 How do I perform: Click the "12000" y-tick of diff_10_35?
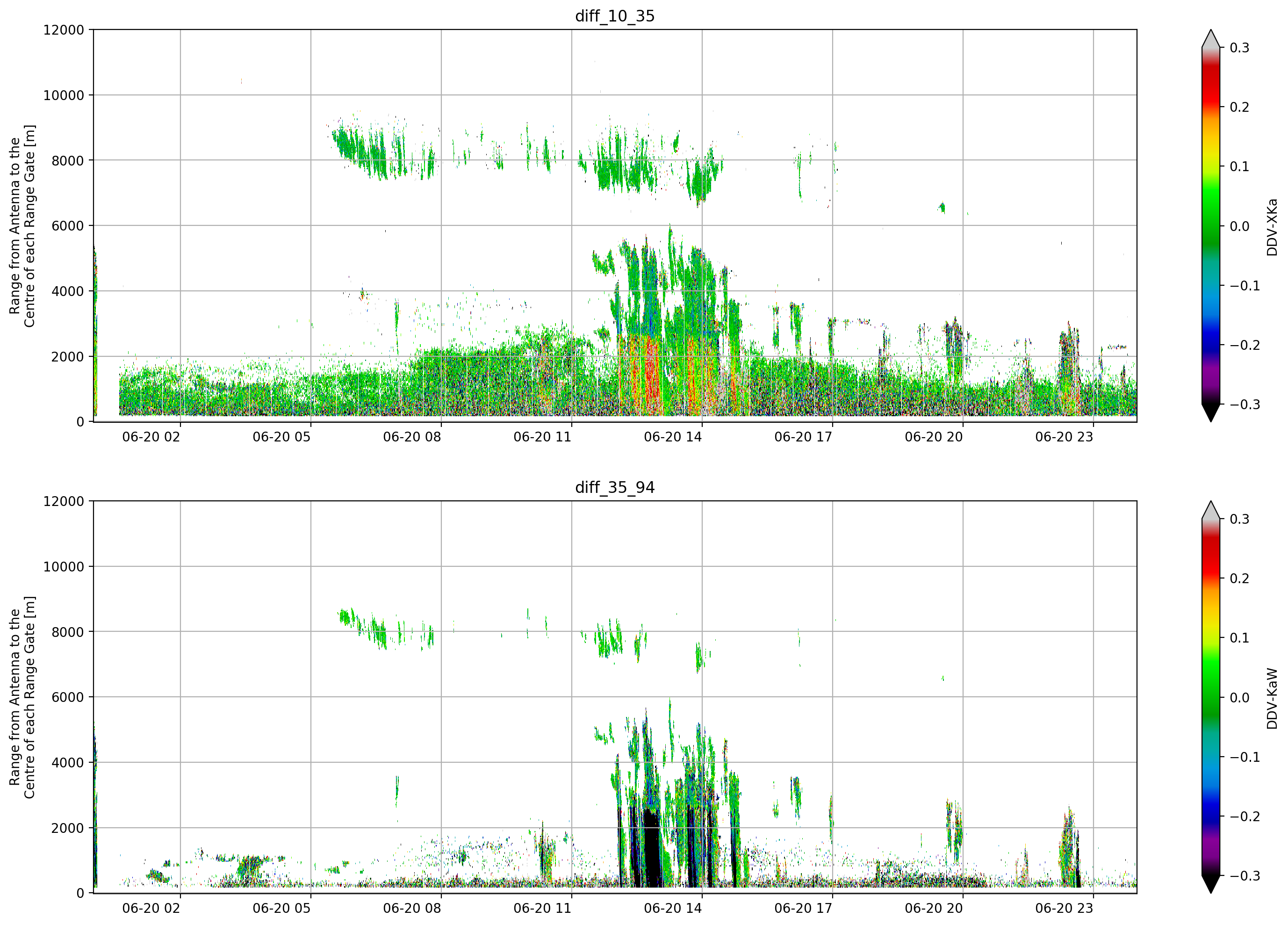tap(64, 30)
